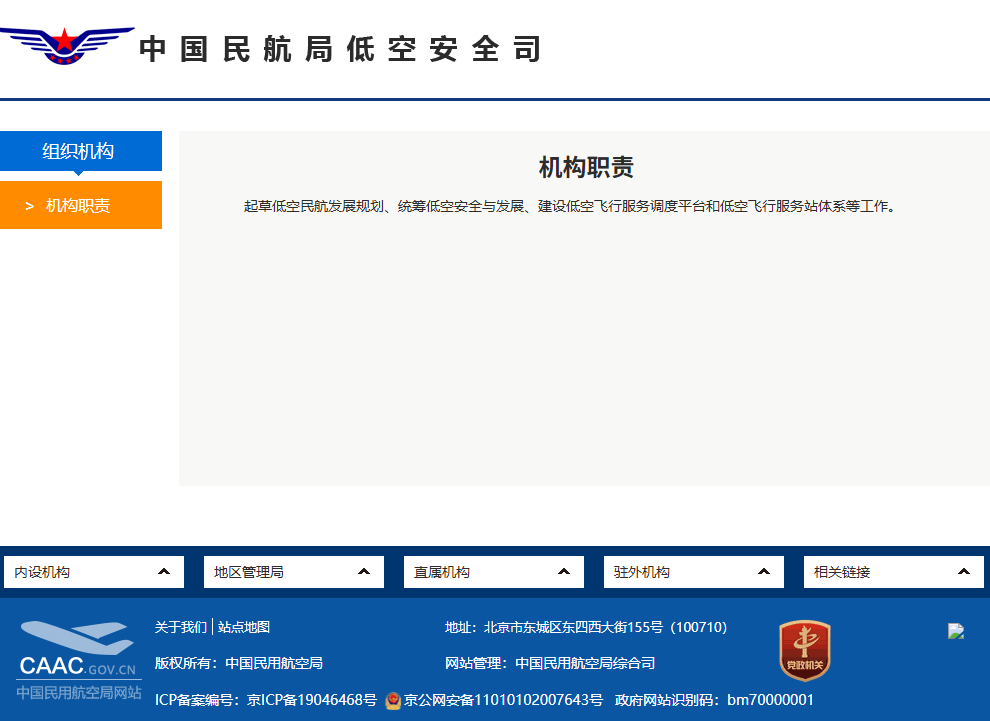The width and height of the screenshot is (990, 721).
Task: Click the police badge icon before 京公网安备
Action: click(x=393, y=701)
